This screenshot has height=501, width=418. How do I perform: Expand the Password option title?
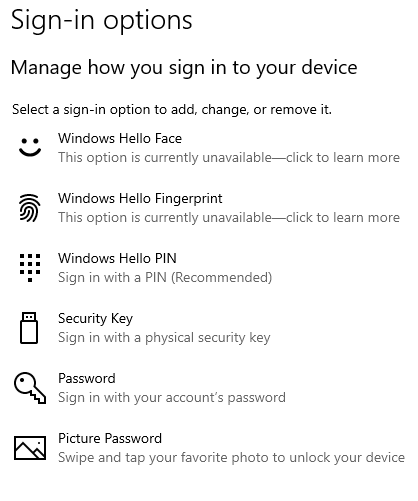(x=87, y=378)
